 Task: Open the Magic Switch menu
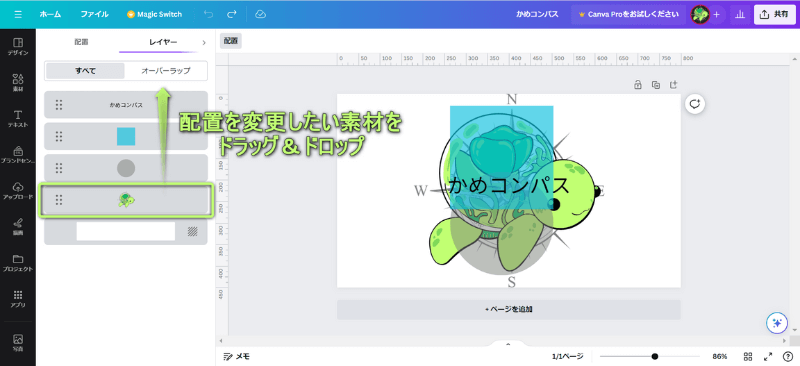pos(154,14)
